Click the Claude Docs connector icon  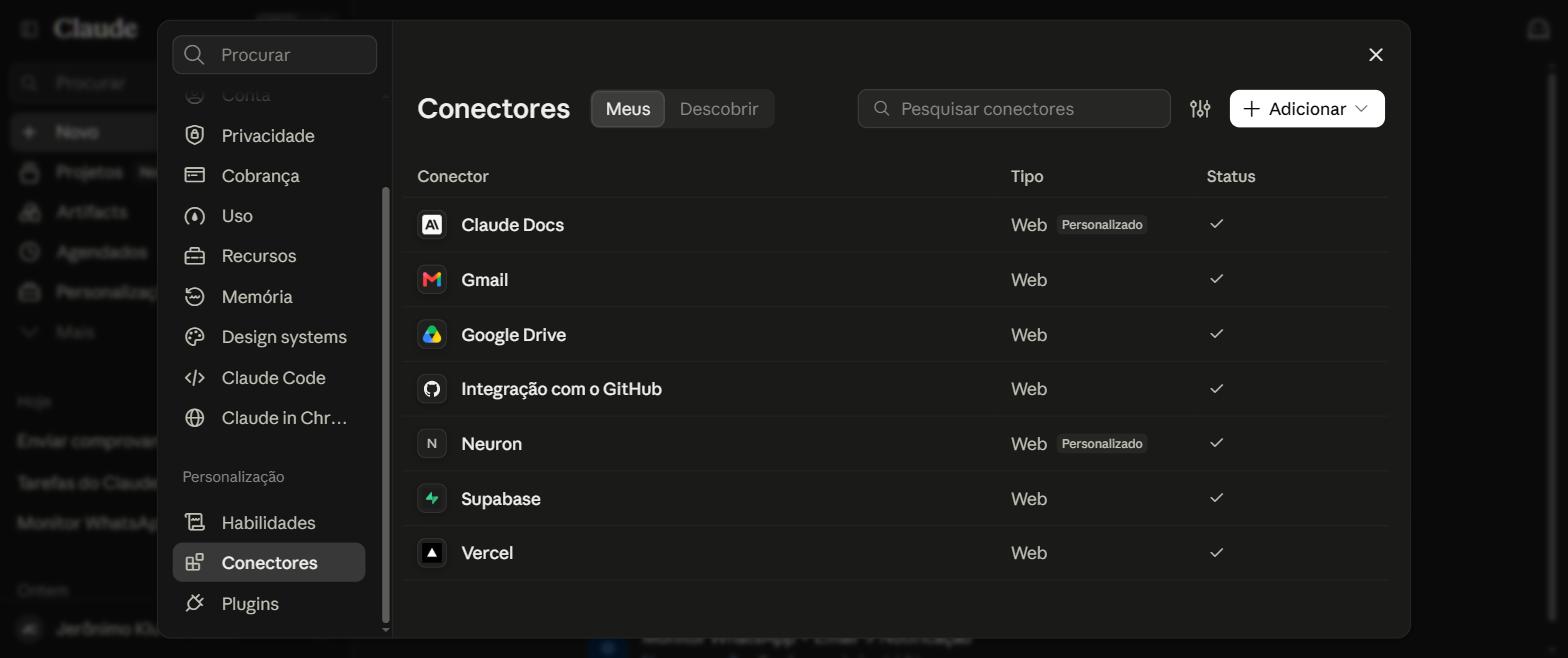(432, 225)
